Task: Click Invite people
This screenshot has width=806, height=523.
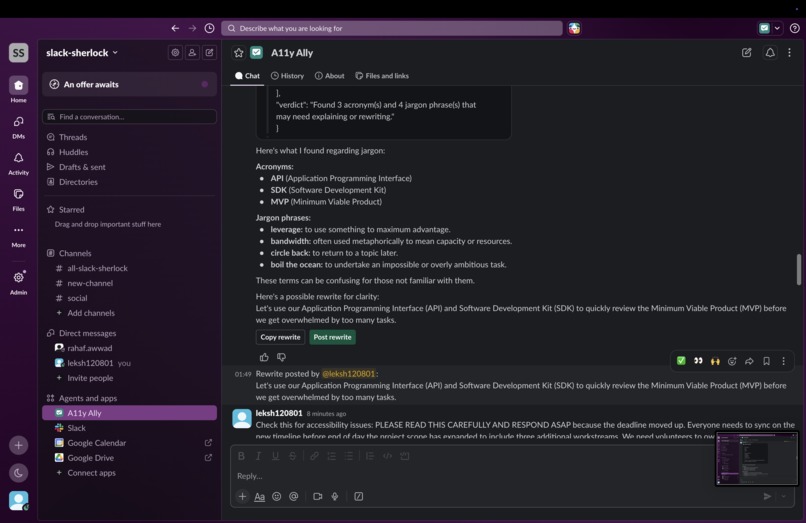Action: click(90, 377)
